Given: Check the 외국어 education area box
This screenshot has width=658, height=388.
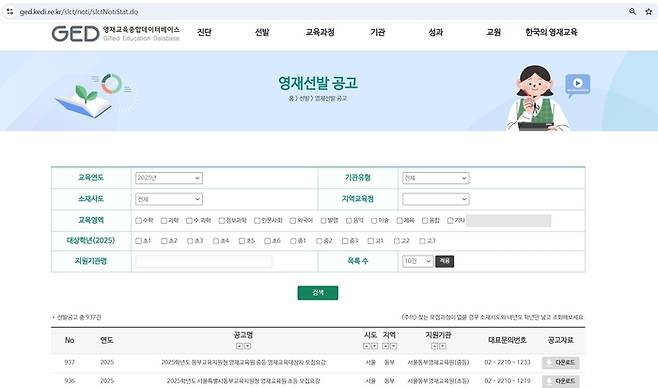Looking at the screenshot, I should point(293,221).
